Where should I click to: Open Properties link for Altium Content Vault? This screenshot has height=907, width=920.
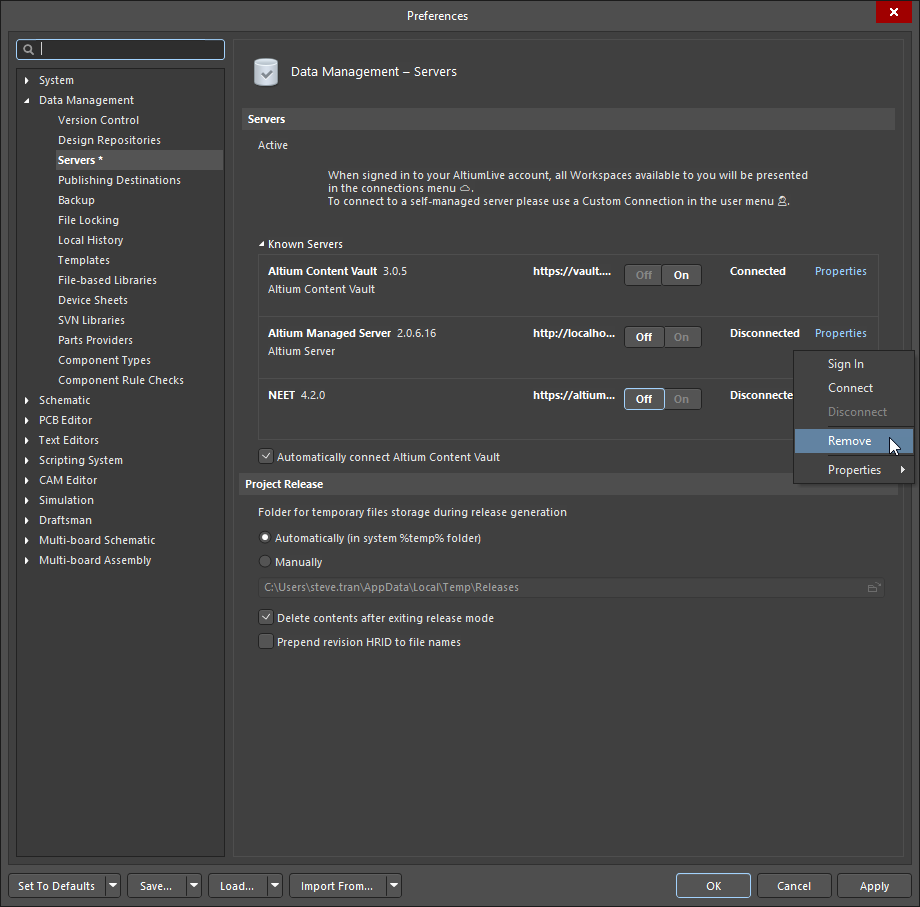[x=840, y=271]
